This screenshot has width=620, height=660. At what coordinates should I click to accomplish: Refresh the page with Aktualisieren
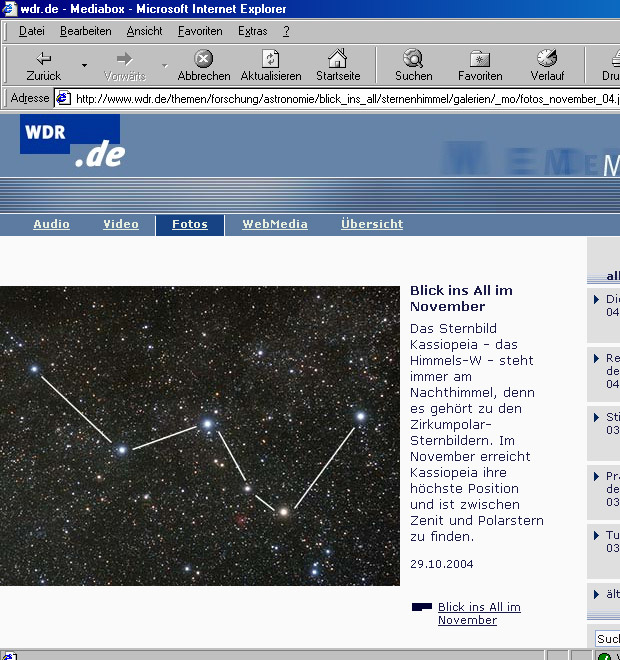271,66
